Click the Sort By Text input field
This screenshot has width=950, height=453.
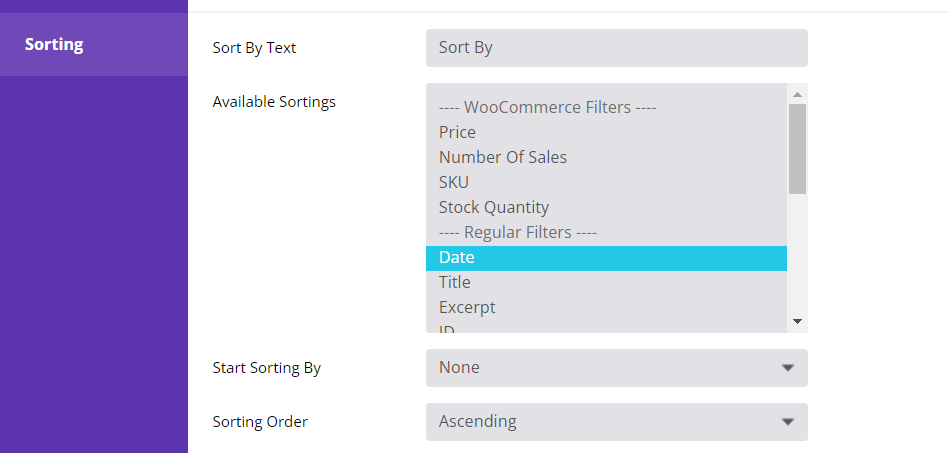[x=616, y=48]
